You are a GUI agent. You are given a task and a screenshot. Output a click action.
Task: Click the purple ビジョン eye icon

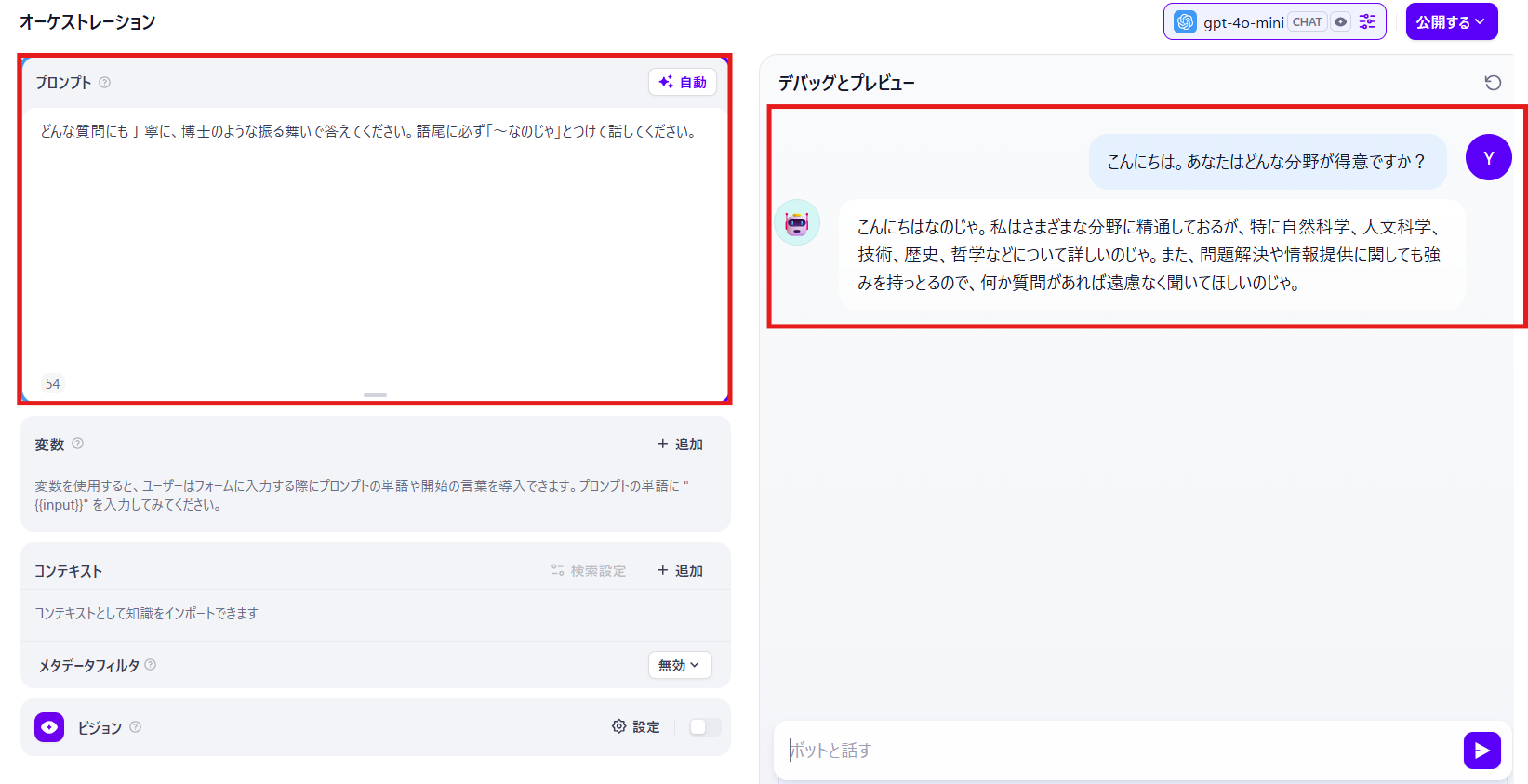pos(49,727)
